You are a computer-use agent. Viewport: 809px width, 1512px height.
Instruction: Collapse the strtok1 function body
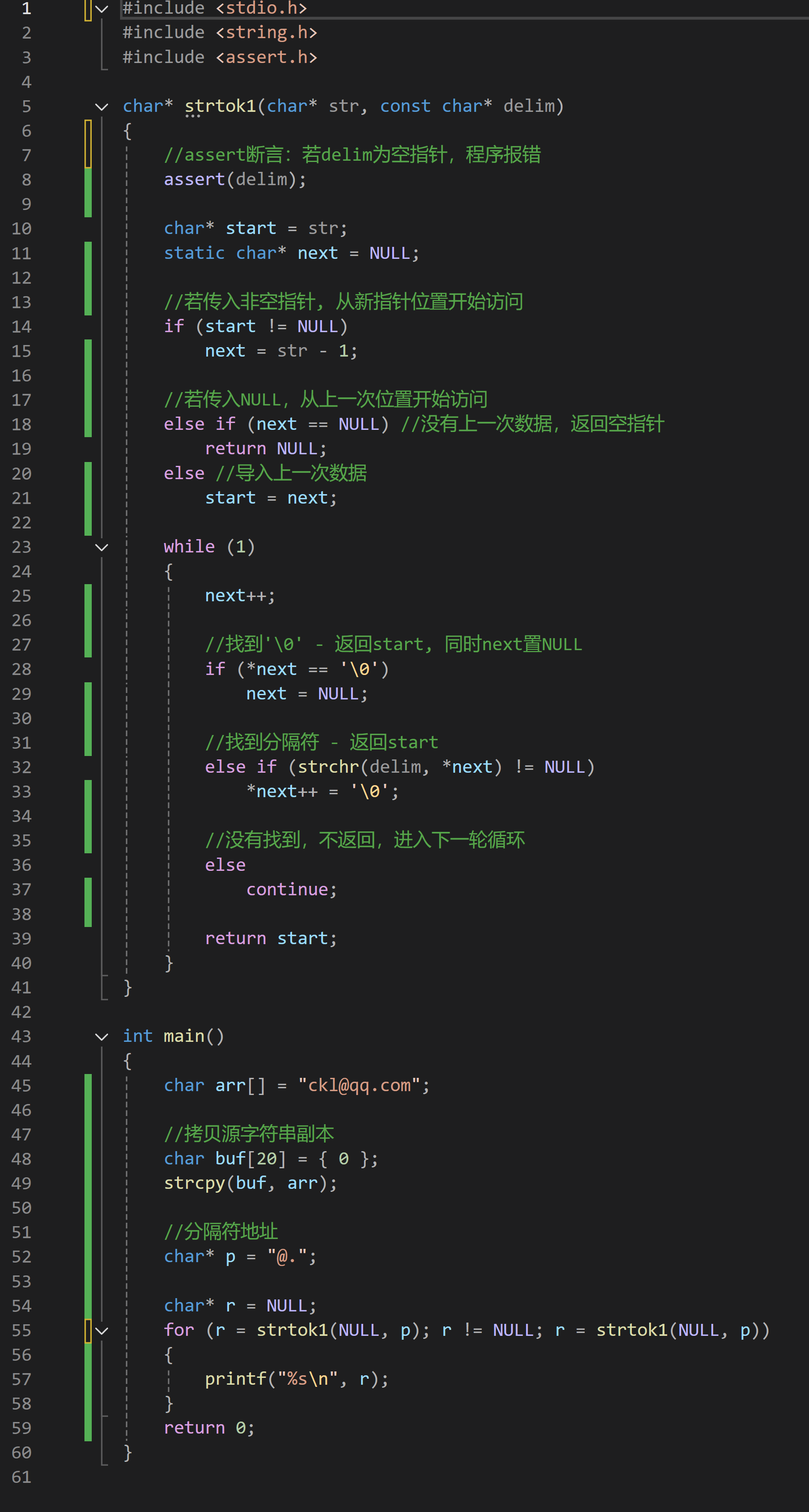[x=101, y=106]
